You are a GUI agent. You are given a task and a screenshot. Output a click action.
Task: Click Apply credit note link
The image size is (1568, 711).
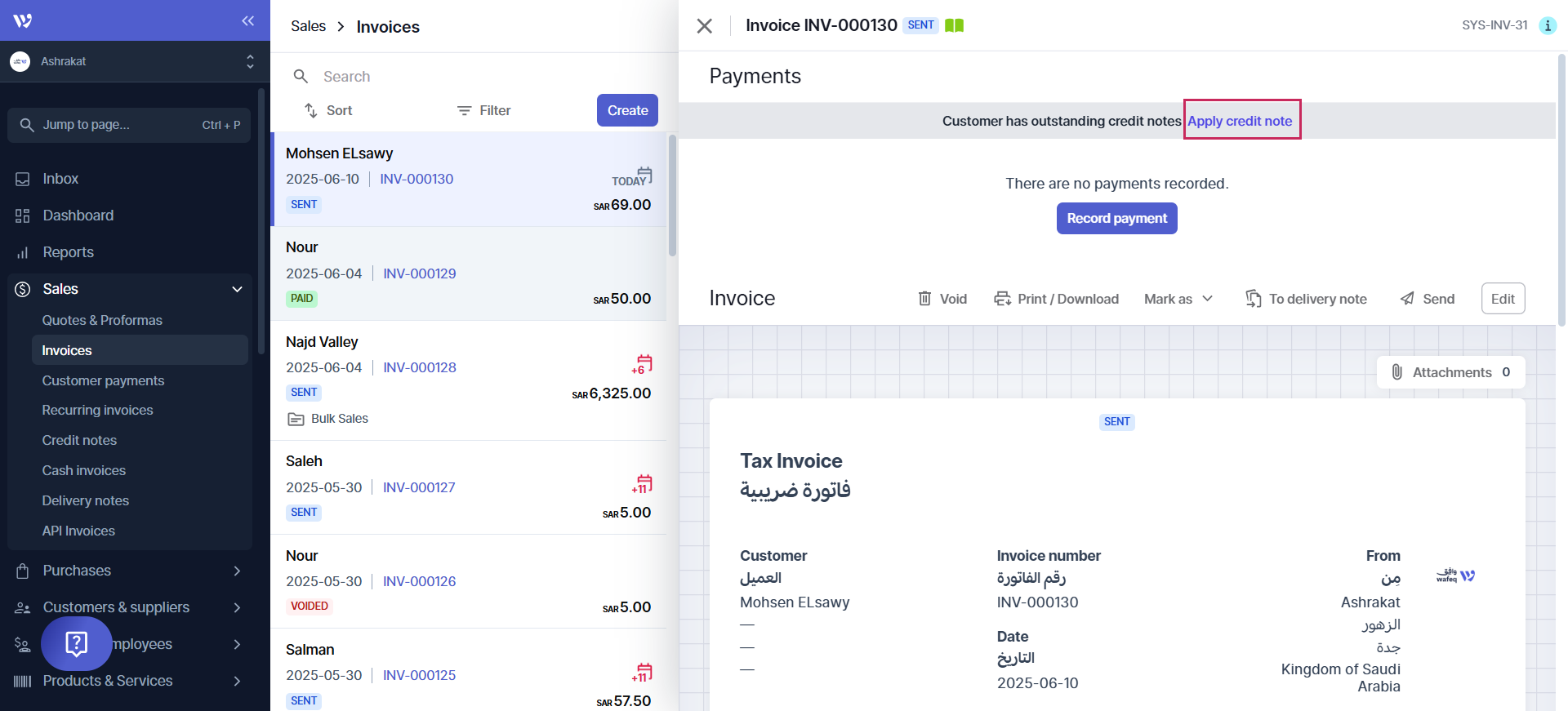1240,121
